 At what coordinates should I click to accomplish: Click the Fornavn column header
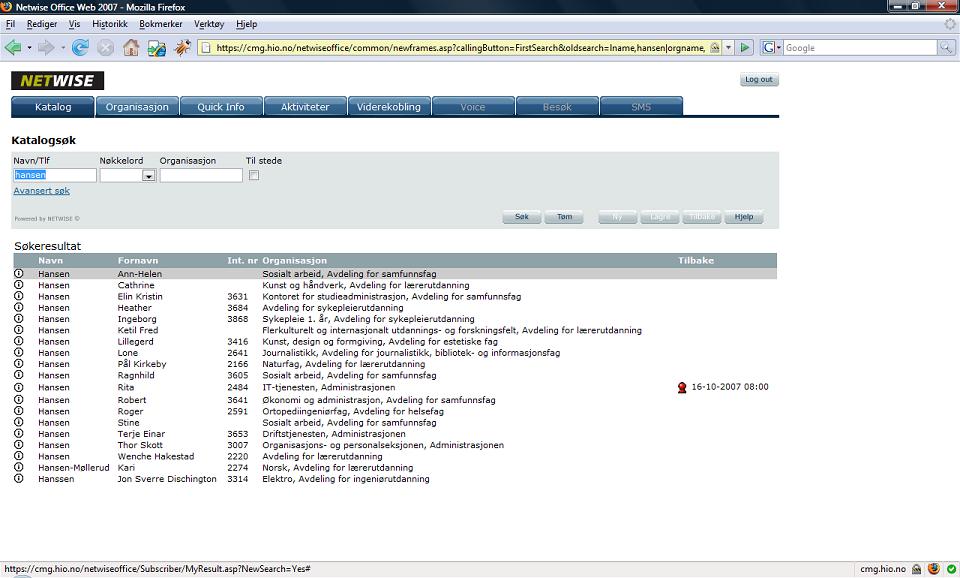pyautogui.click(x=138, y=260)
